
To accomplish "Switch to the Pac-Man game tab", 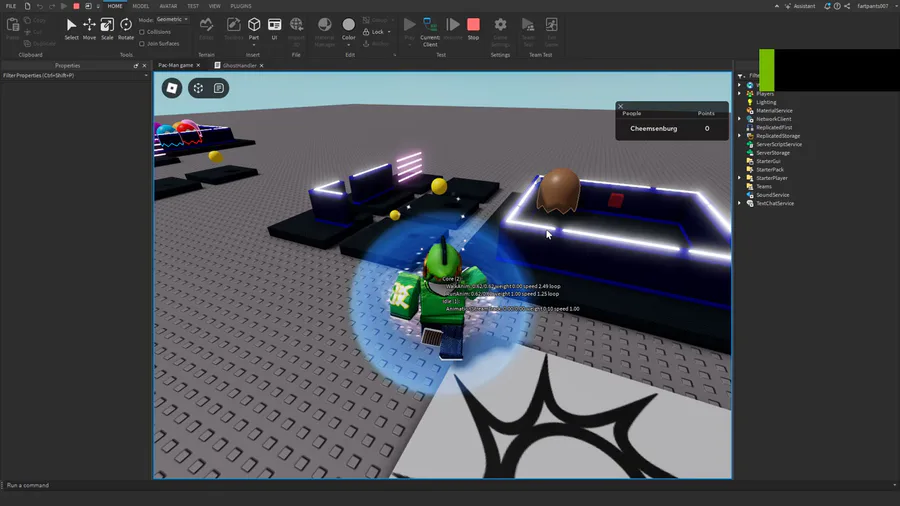I will pos(176,65).
